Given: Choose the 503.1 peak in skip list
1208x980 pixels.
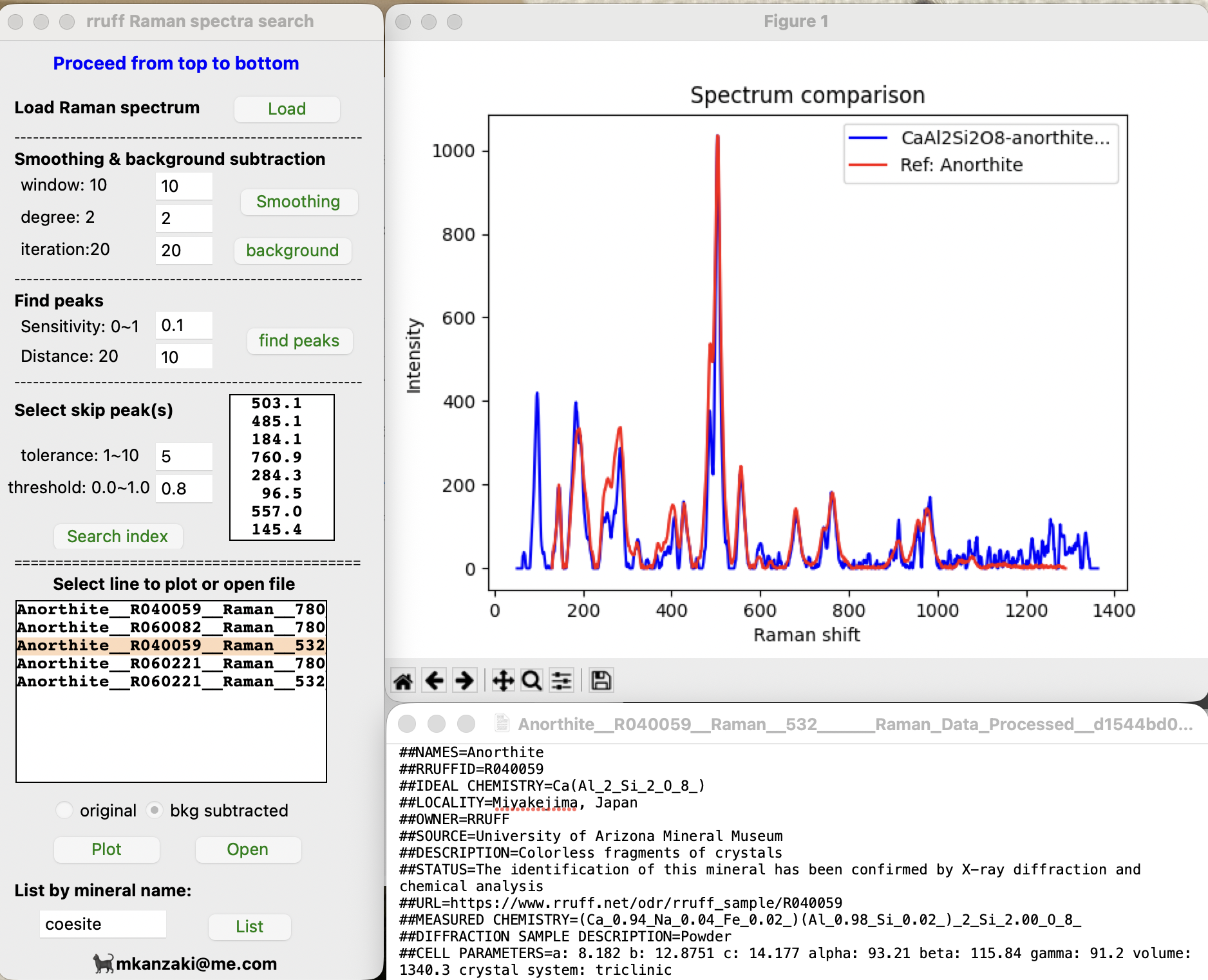Looking at the screenshot, I should tap(277, 404).
